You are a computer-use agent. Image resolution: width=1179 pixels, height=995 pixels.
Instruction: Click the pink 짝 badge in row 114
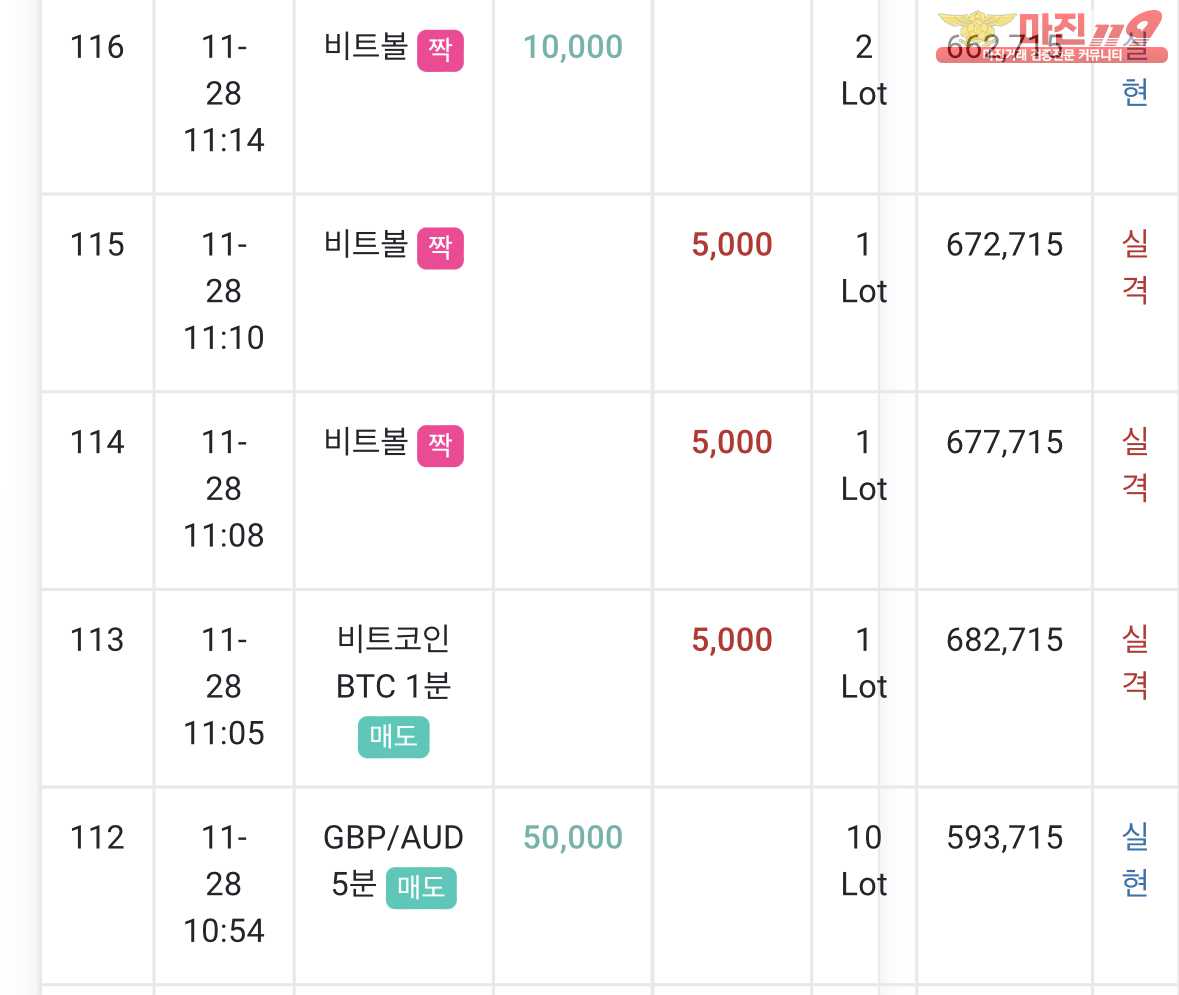pos(440,445)
